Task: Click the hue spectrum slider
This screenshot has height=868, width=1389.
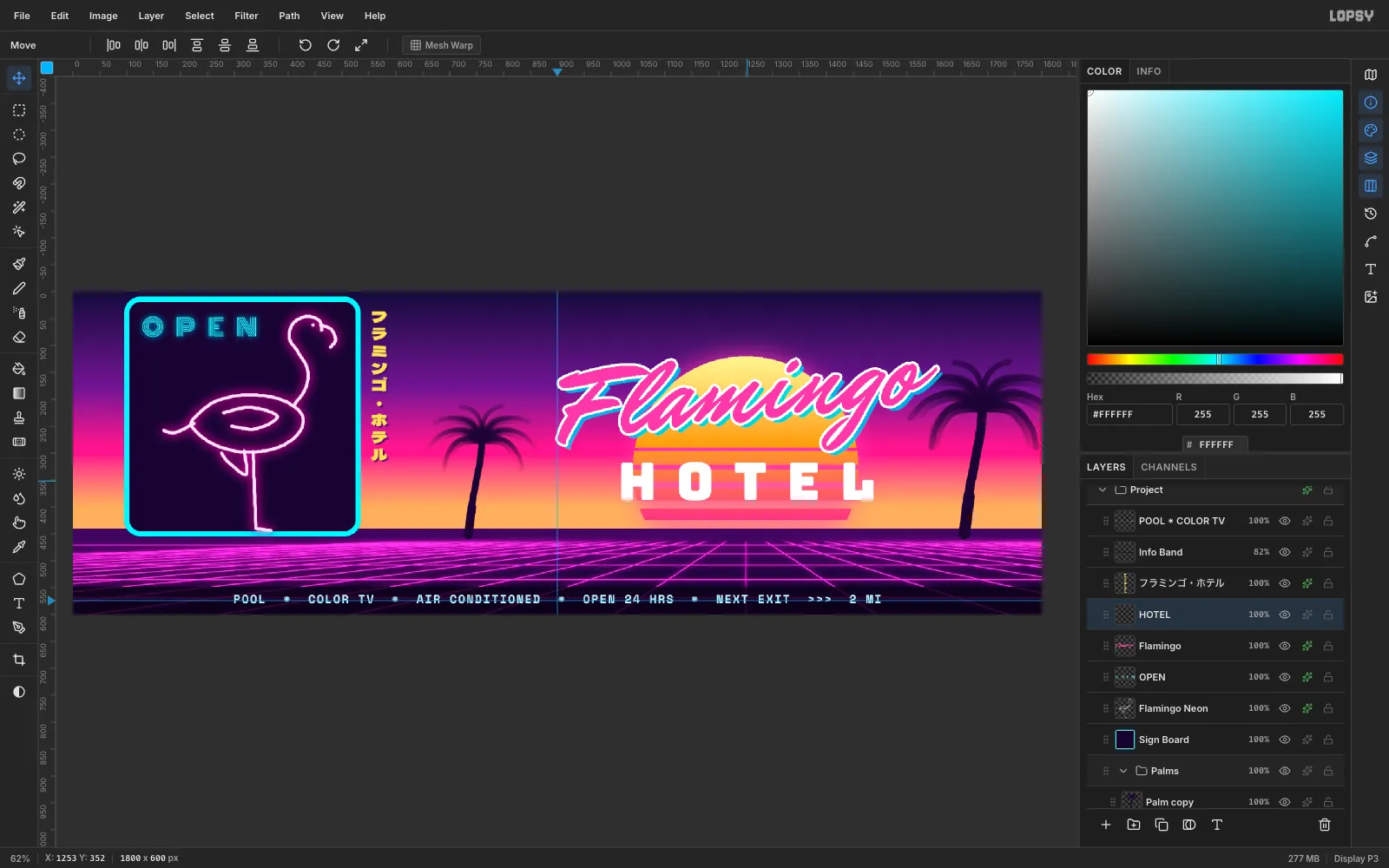Action: click(x=1215, y=359)
